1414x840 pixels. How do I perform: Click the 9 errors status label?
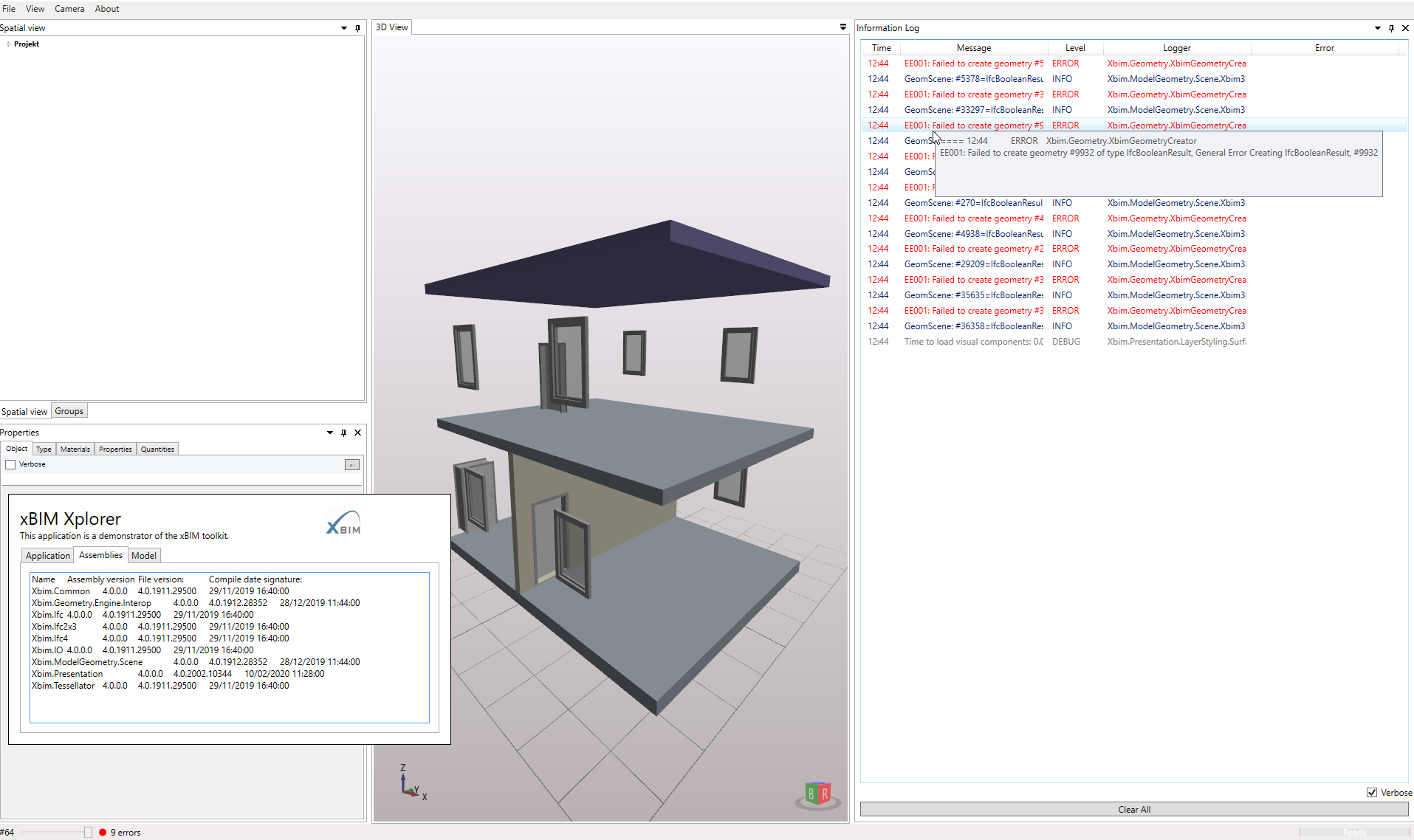pos(126,832)
